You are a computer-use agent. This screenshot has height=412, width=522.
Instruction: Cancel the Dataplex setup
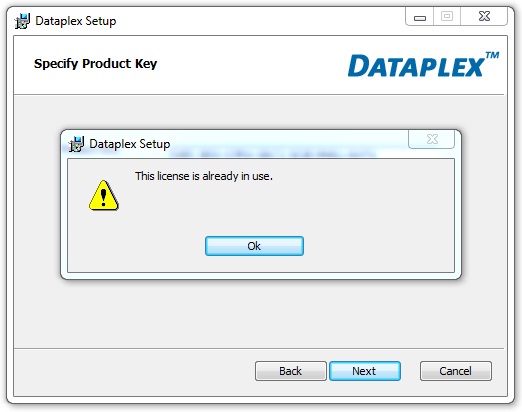coord(456,371)
